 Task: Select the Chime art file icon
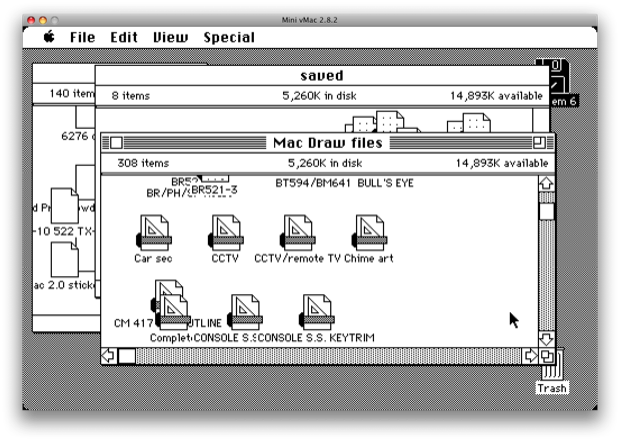pyautogui.click(x=370, y=233)
